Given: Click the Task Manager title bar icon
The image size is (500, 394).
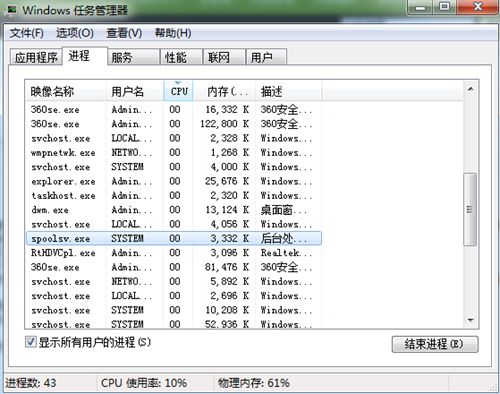Looking at the screenshot, I should [x=12, y=9].
